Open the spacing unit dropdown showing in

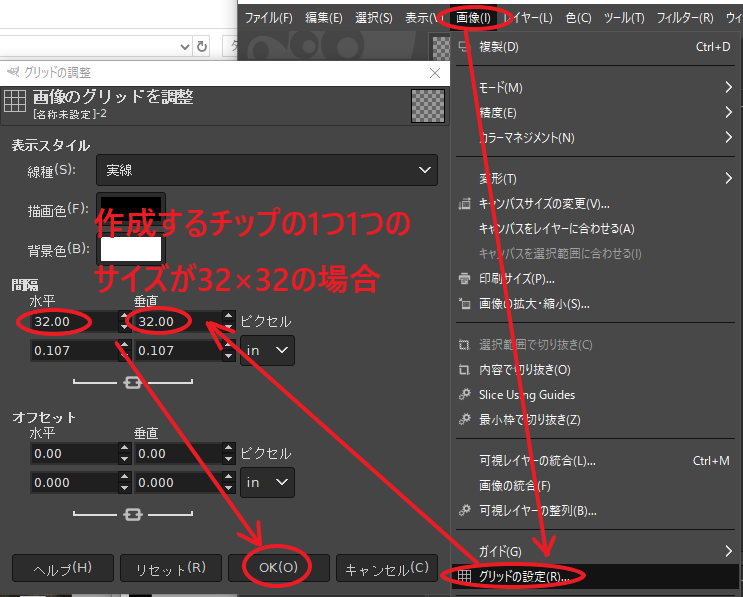point(267,351)
